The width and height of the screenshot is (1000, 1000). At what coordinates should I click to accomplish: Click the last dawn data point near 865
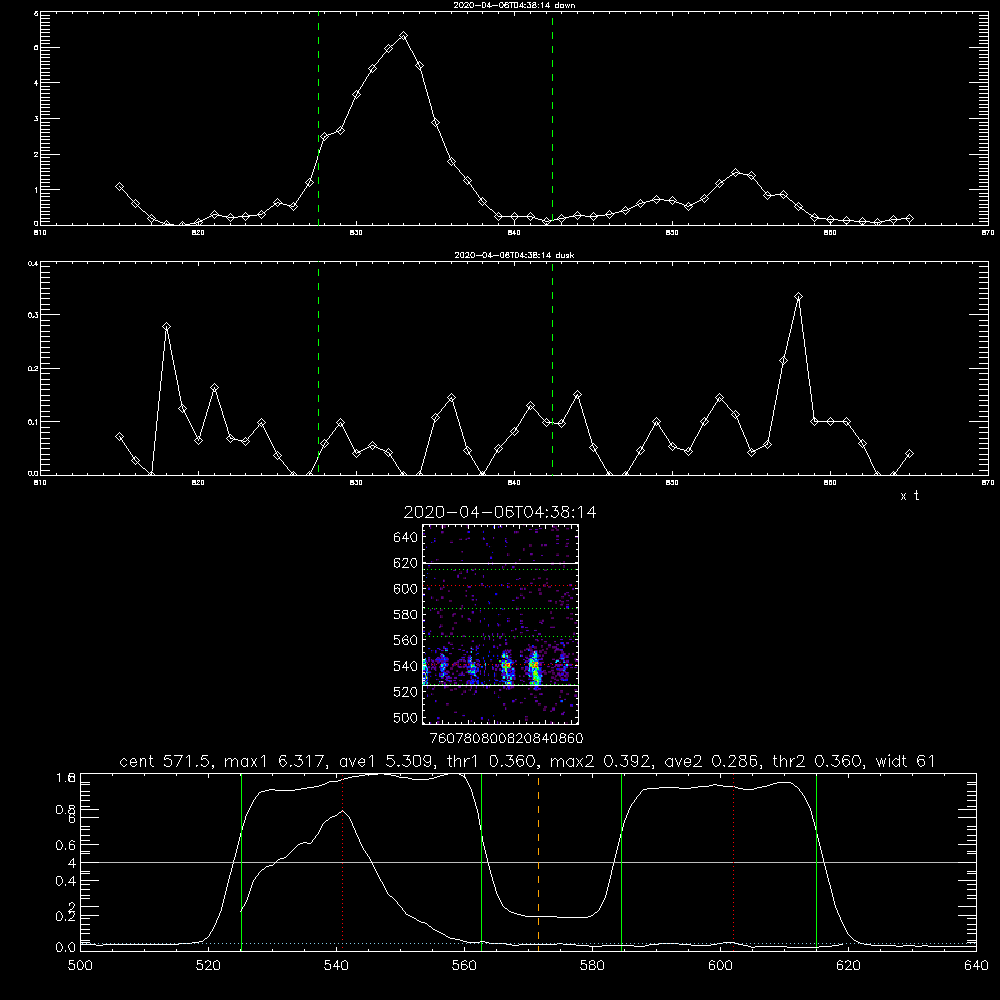pos(909,219)
